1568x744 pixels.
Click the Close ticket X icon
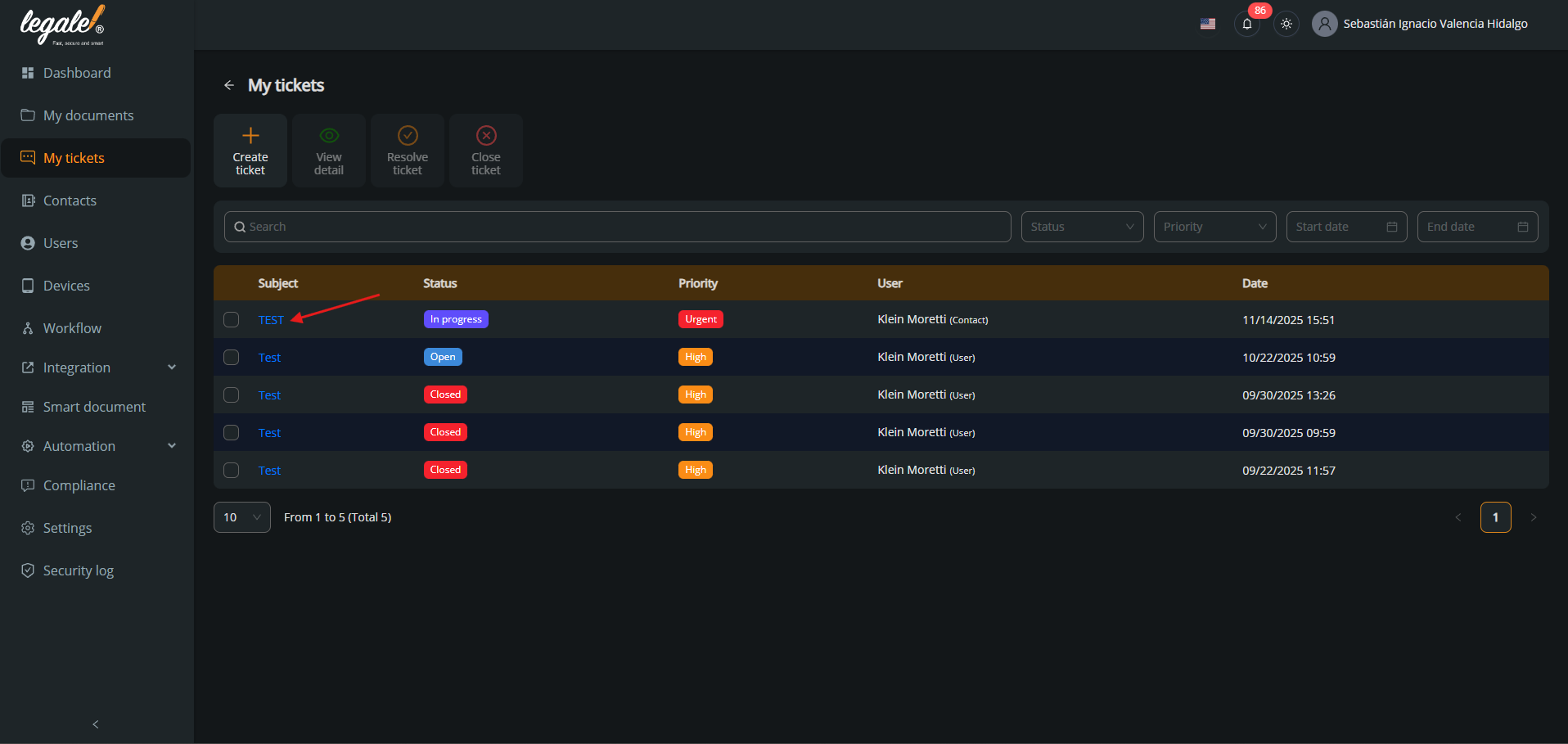coord(486,136)
